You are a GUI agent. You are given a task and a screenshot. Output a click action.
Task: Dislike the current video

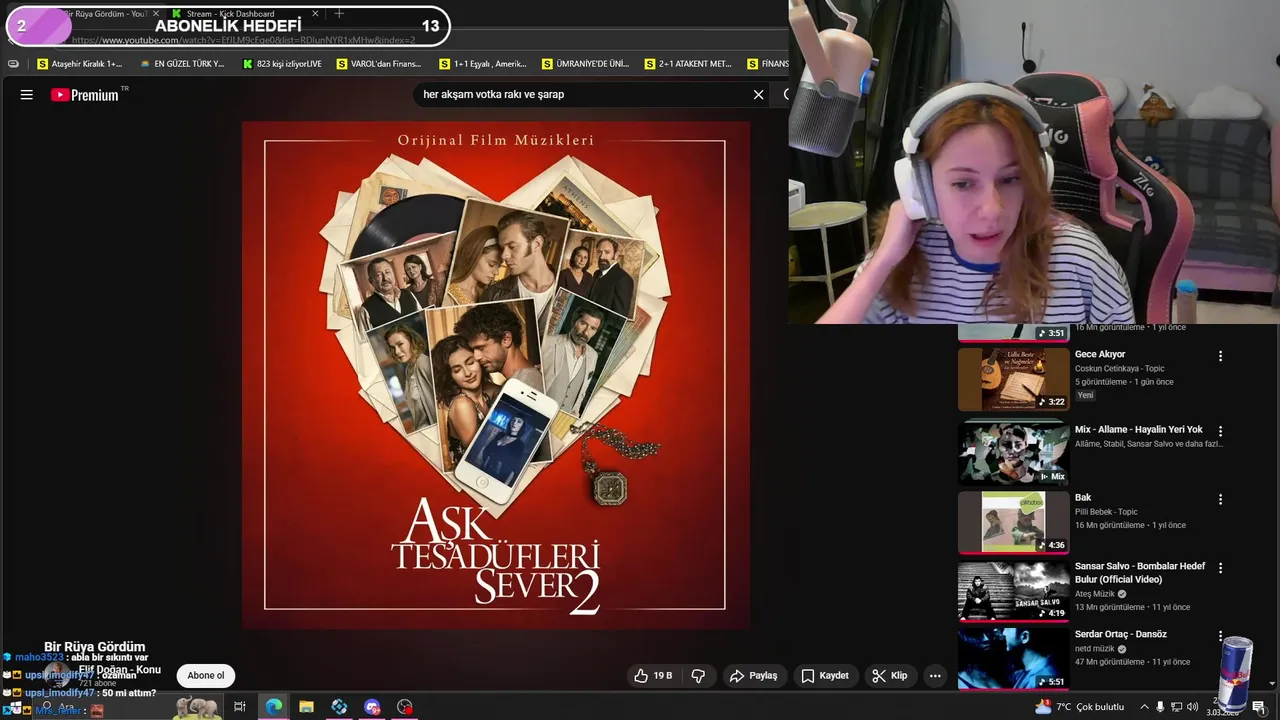(698, 676)
